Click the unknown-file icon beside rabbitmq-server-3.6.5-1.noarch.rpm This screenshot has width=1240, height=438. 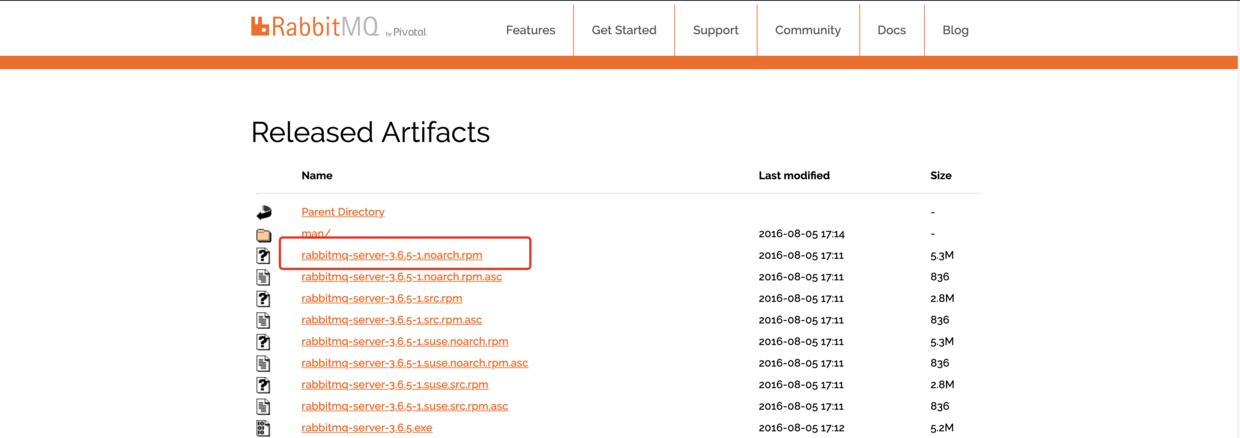pyautogui.click(x=264, y=256)
